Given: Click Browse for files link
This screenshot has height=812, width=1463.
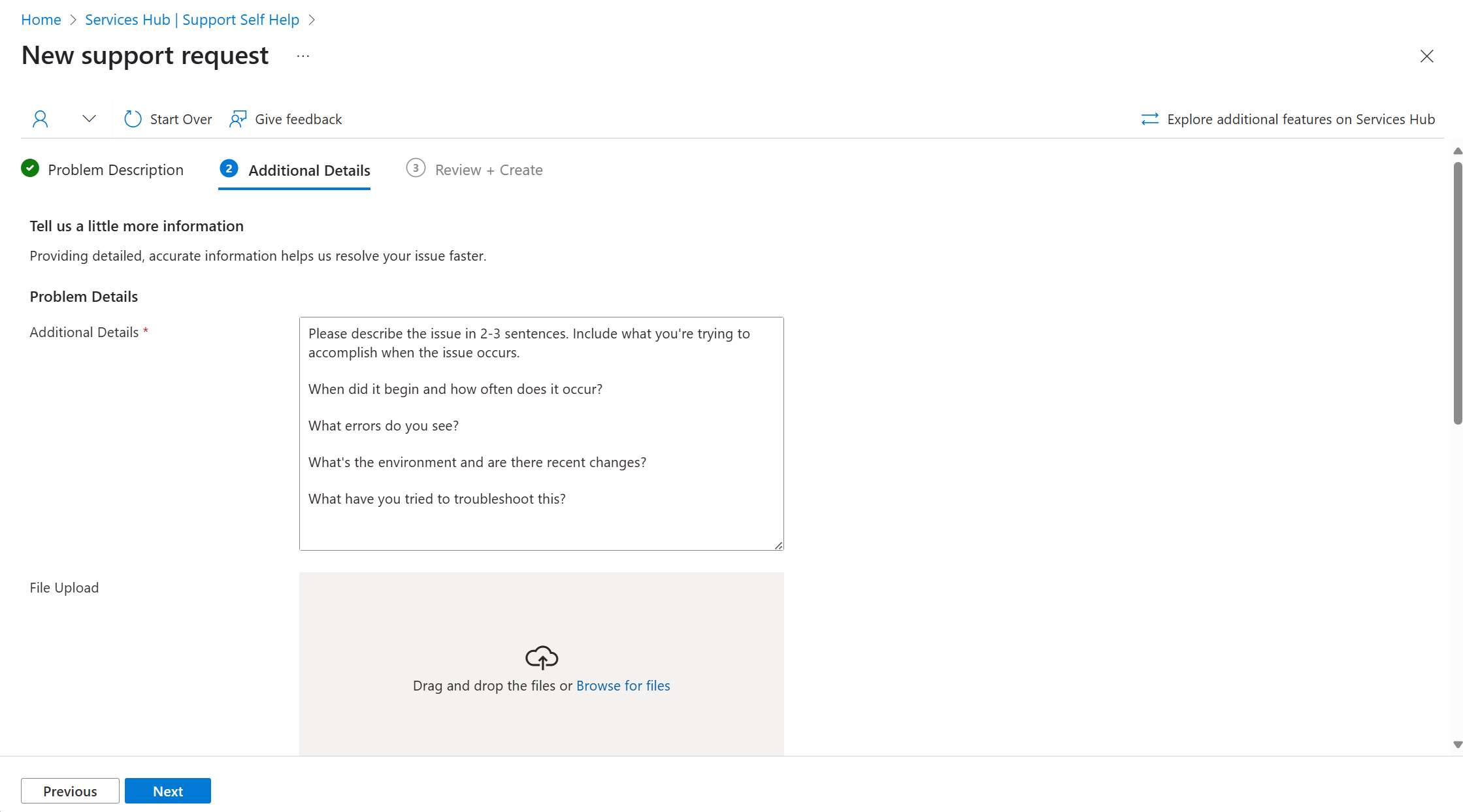Looking at the screenshot, I should (x=623, y=685).
